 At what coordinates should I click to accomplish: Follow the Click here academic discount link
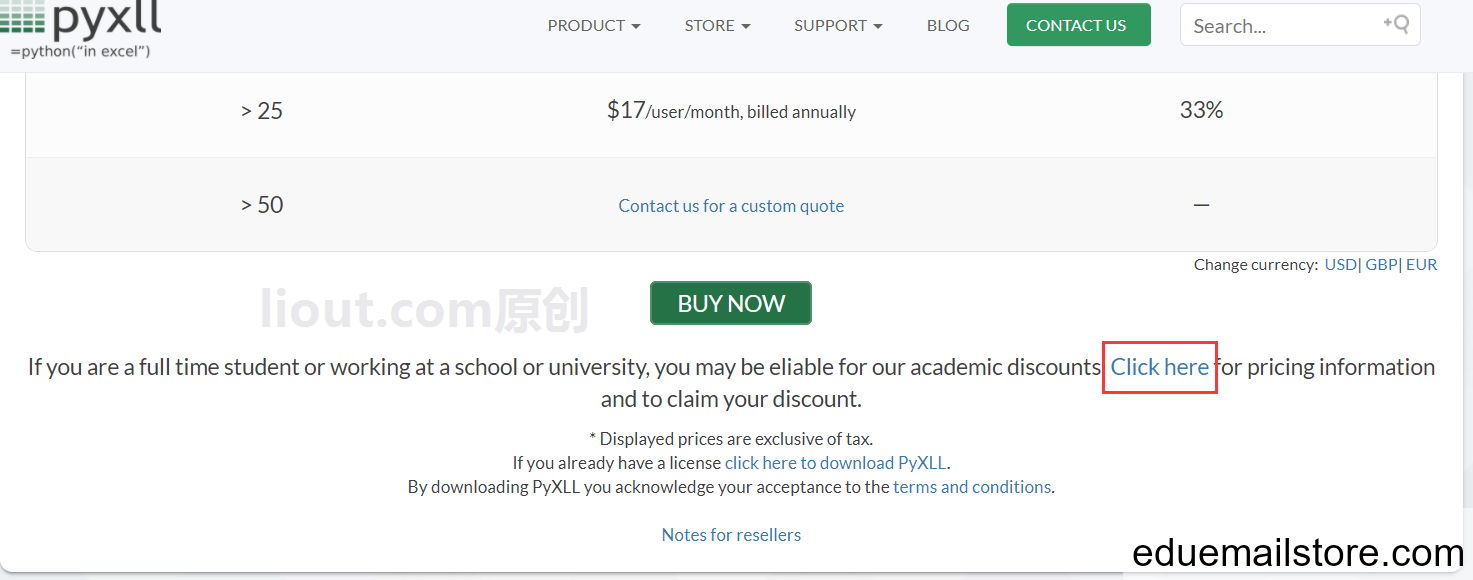(1160, 367)
